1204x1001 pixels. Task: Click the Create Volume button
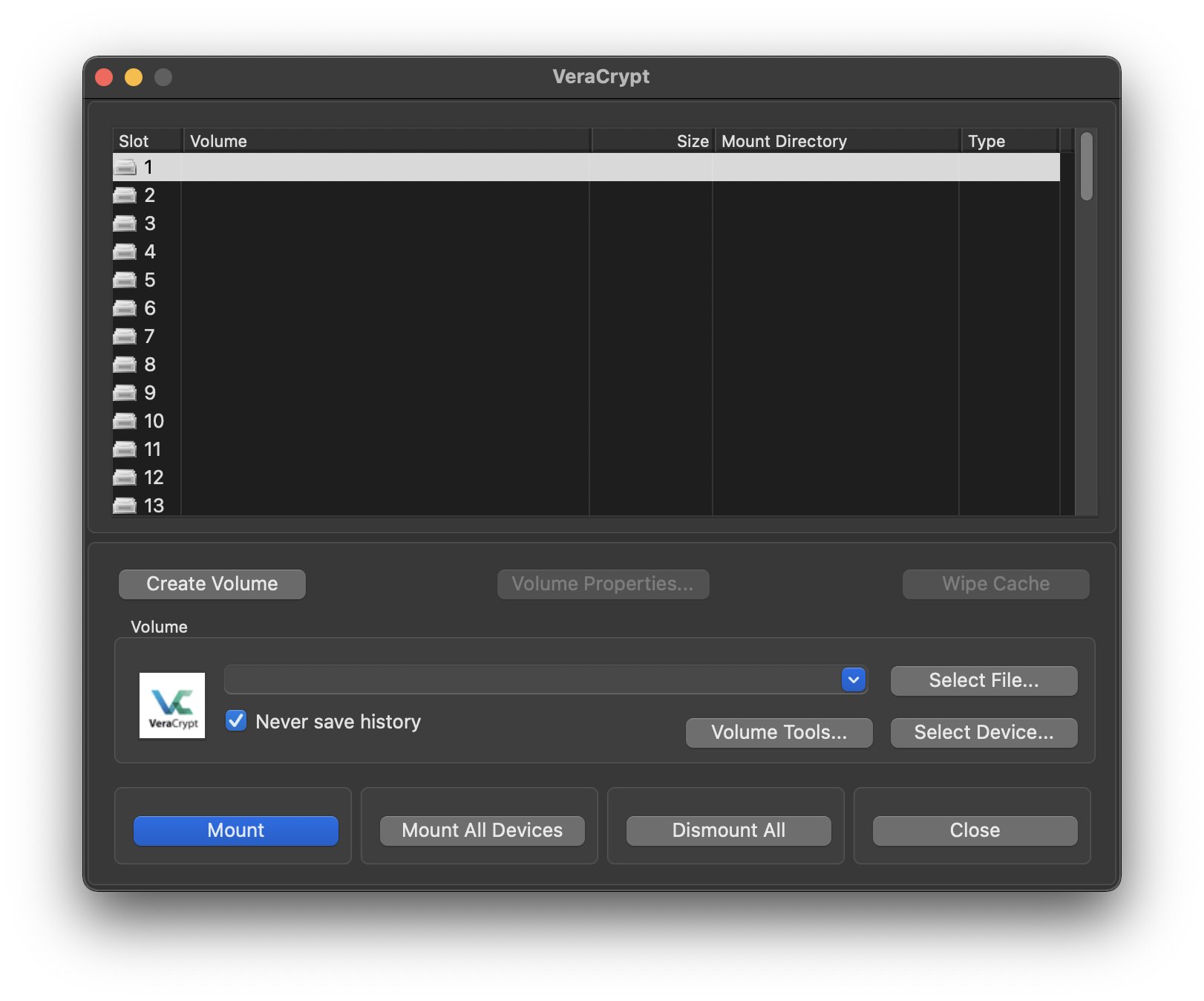pos(212,584)
